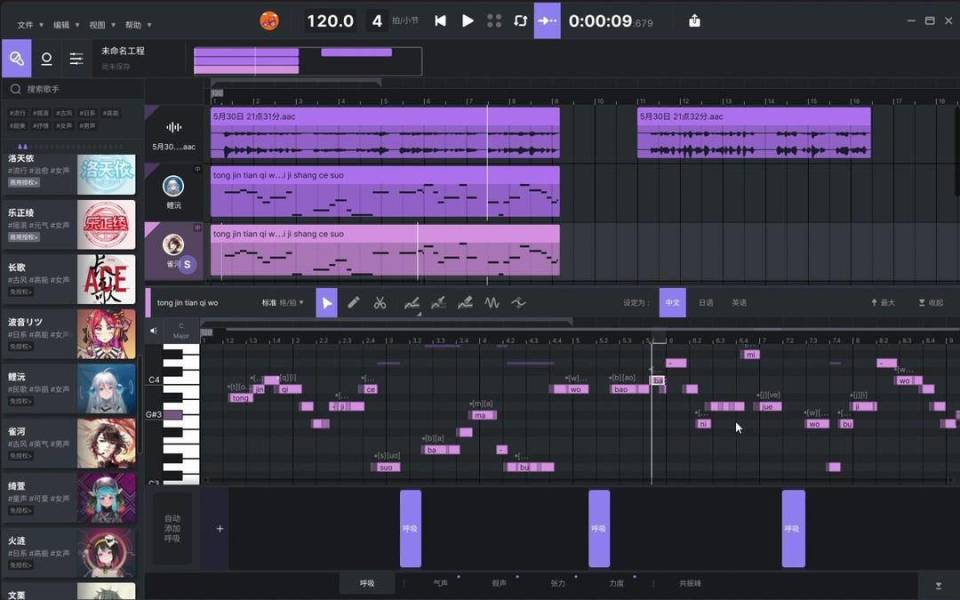Viewport: 960px width, 600px height.
Task: Open the 视图 menu
Action: [x=101, y=24]
